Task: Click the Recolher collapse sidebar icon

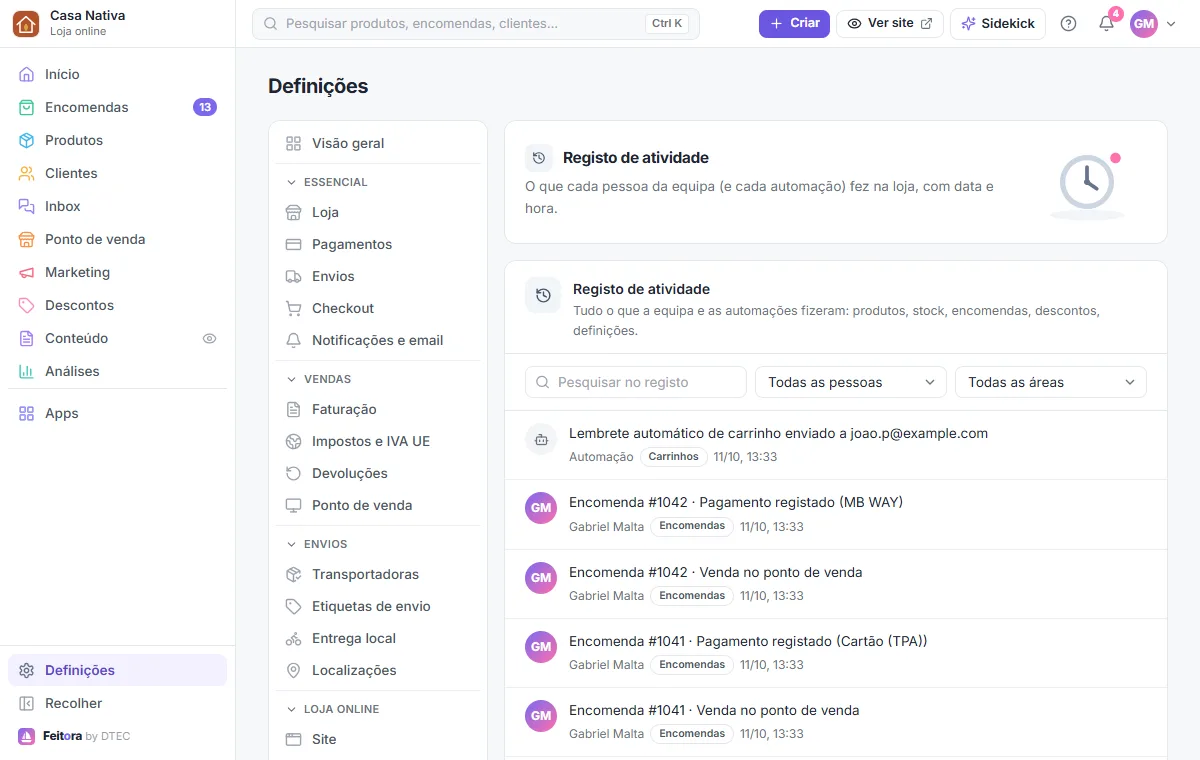Action: (26, 704)
